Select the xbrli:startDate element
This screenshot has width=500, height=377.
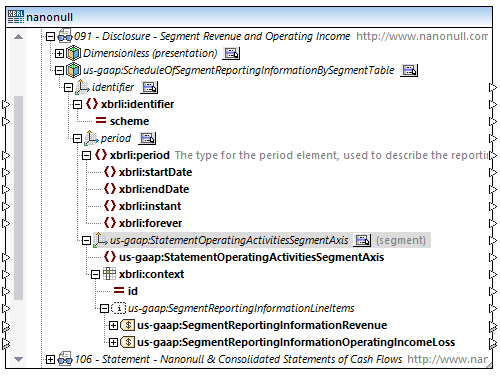pyautogui.click(x=155, y=172)
